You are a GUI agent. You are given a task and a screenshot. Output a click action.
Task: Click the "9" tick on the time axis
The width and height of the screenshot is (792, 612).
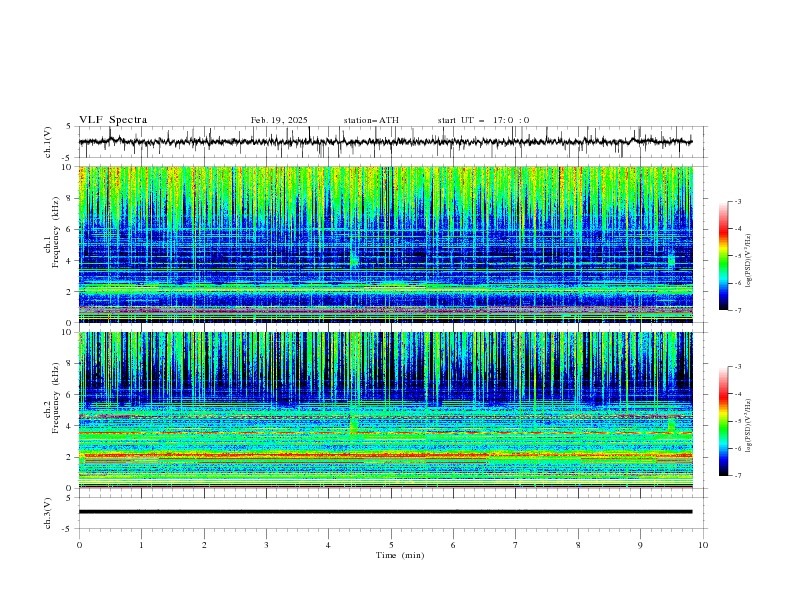pos(640,545)
